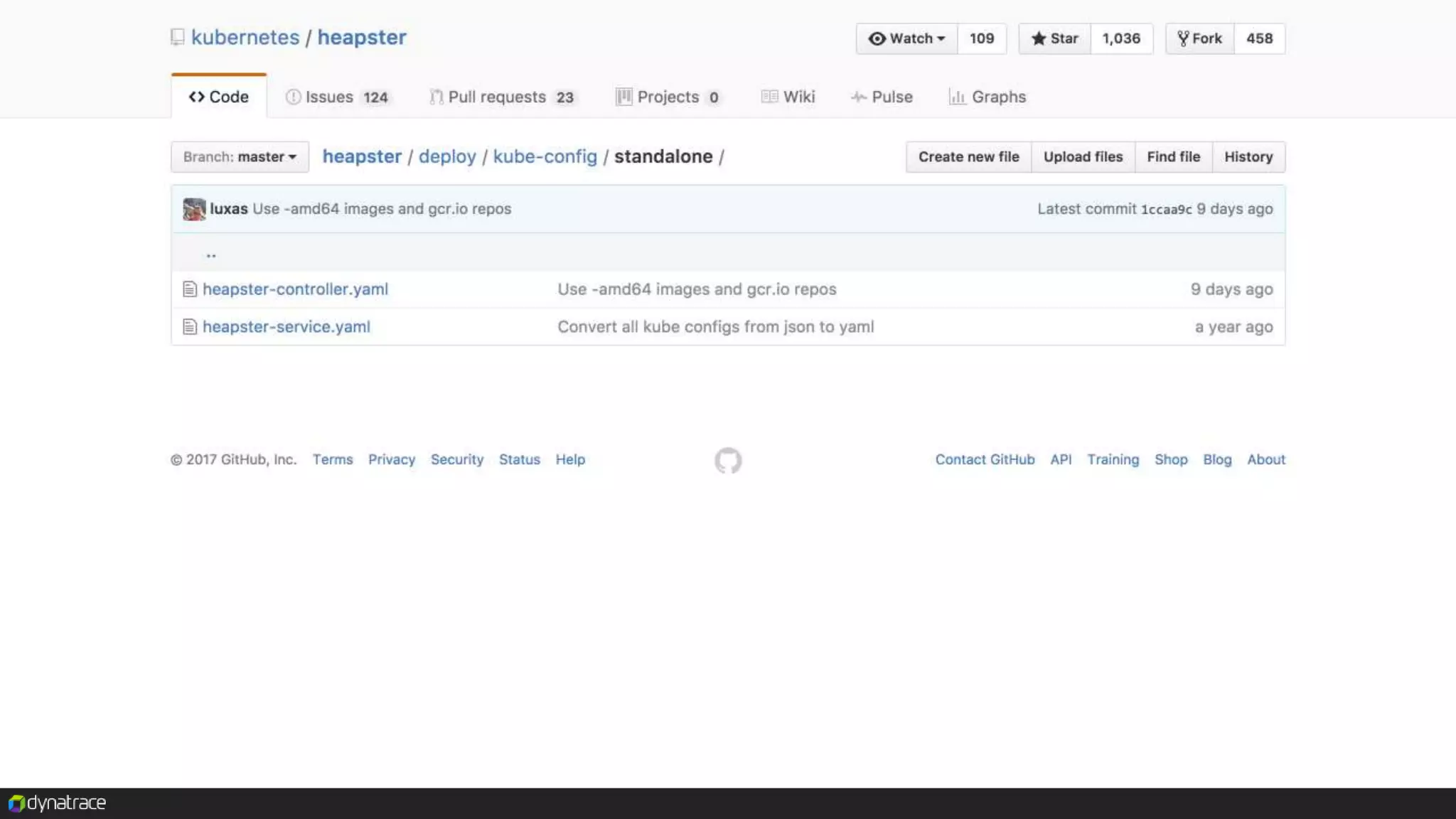Go to the Graphs tab
Image resolution: width=1456 pixels, height=819 pixels.
[x=987, y=97]
